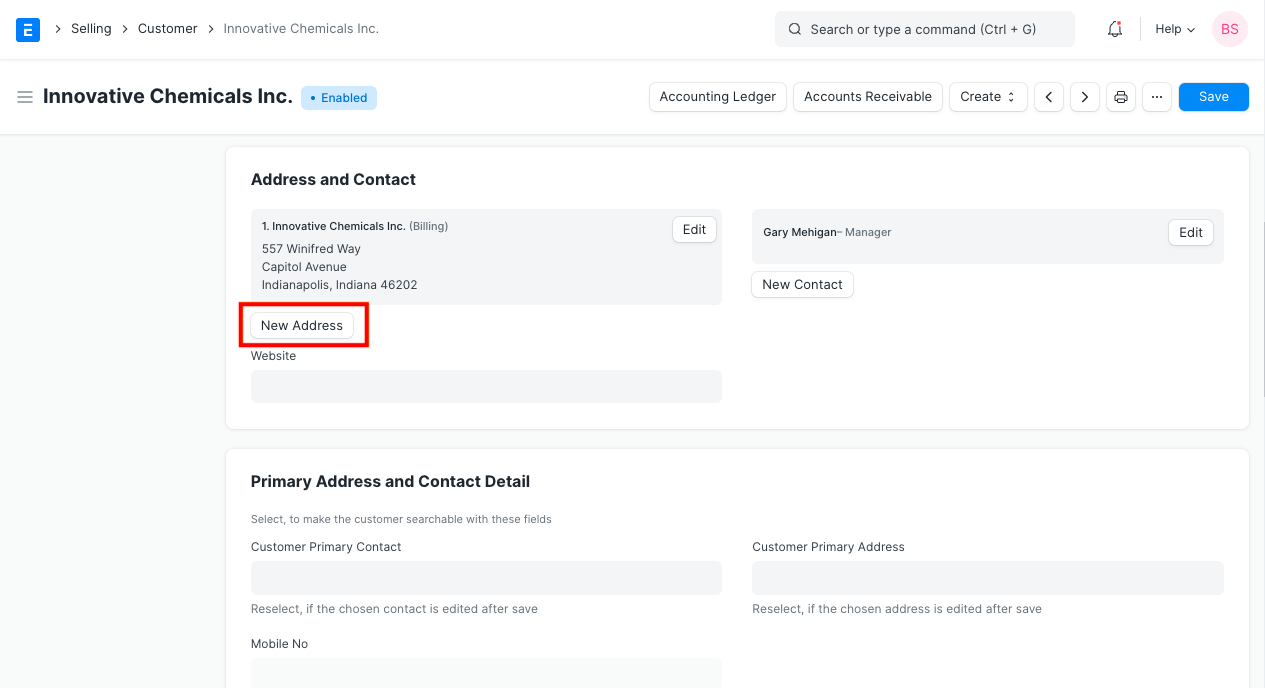This screenshot has height=688, width=1265.
Task: View Accounts Receivable report
Action: (x=867, y=96)
